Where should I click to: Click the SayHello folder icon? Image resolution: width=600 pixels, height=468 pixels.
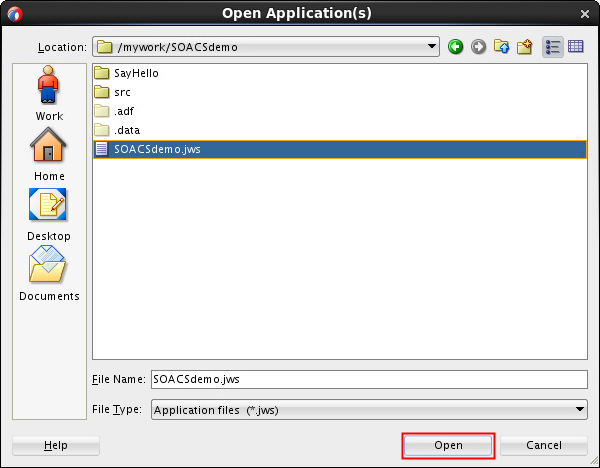[101, 72]
